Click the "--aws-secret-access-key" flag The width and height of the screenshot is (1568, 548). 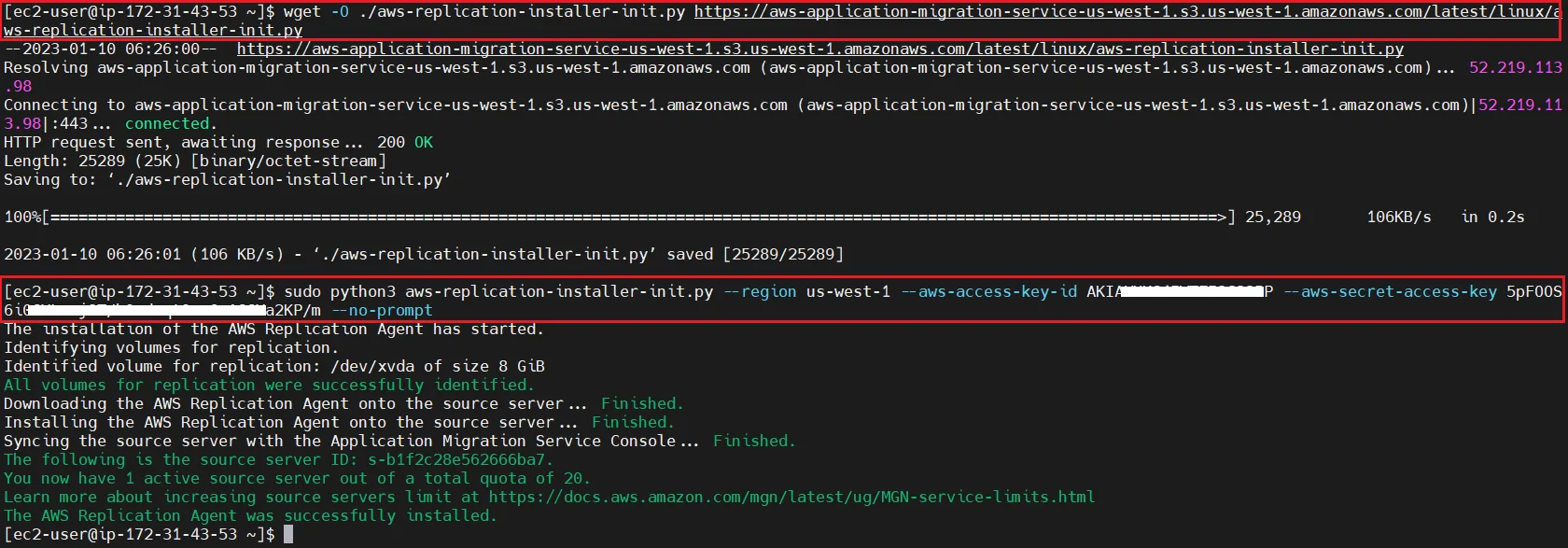point(1390,291)
